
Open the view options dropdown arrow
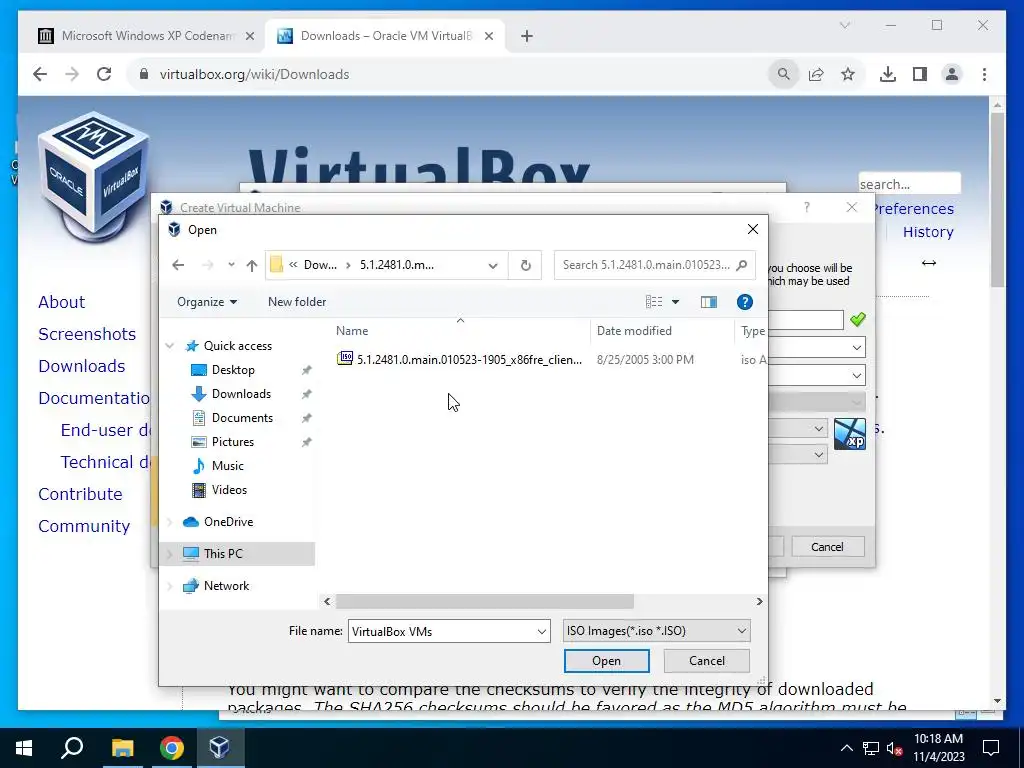pyautogui.click(x=675, y=302)
